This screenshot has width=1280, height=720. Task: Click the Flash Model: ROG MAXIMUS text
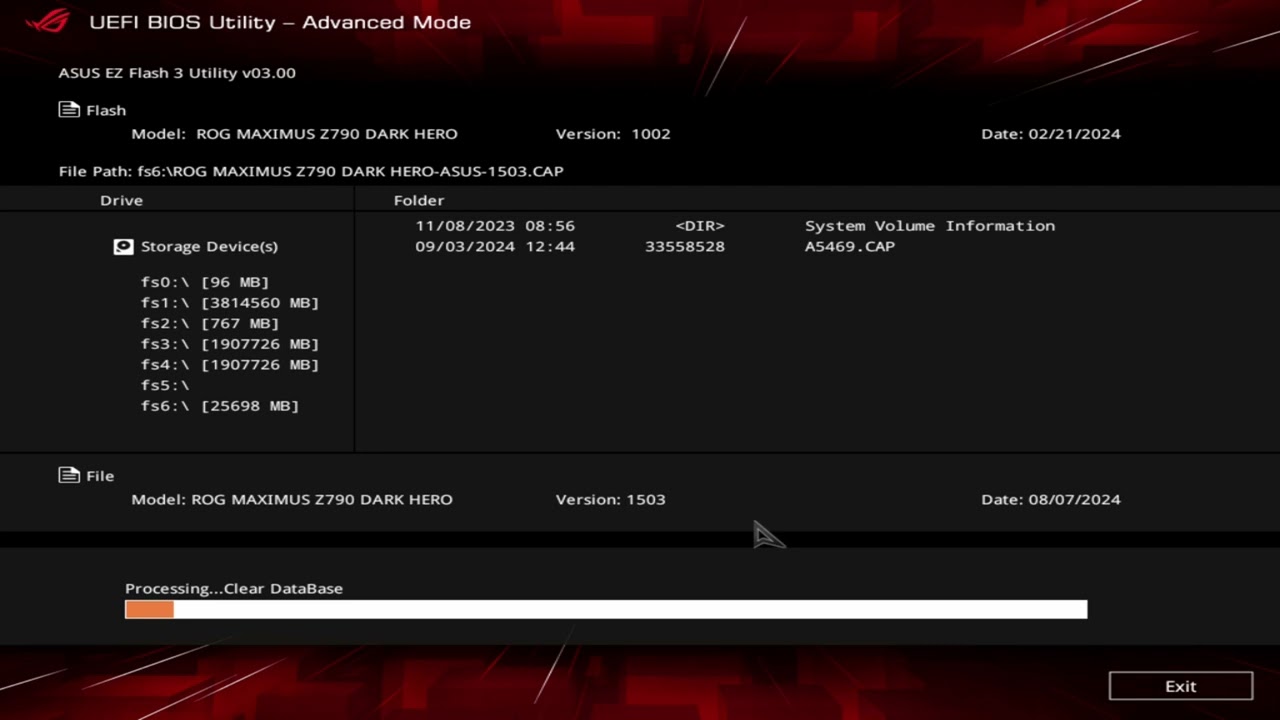coord(294,134)
